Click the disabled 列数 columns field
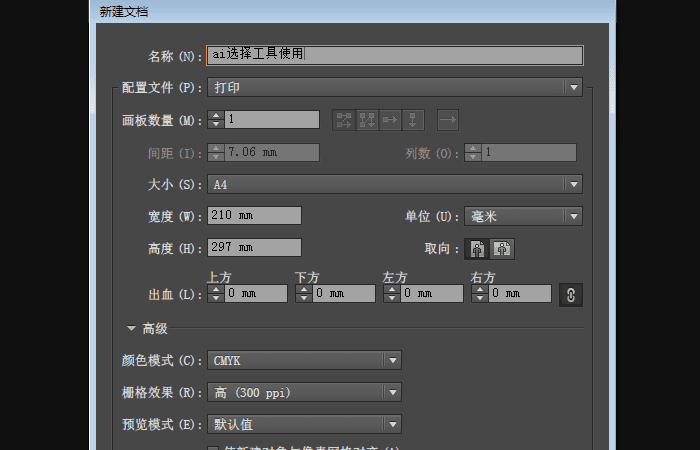This screenshot has width=700, height=450. [x=529, y=153]
